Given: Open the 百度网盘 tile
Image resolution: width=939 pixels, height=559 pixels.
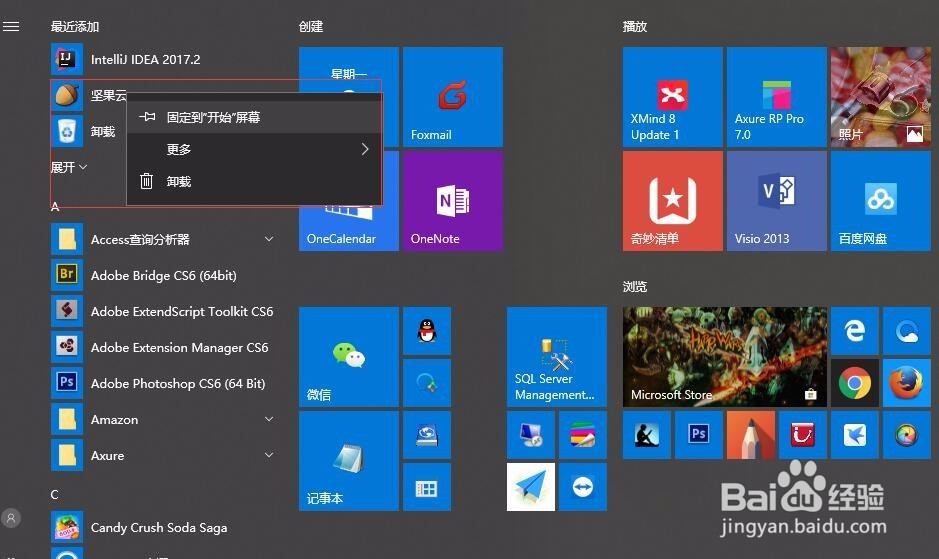Looking at the screenshot, I should (x=880, y=201).
